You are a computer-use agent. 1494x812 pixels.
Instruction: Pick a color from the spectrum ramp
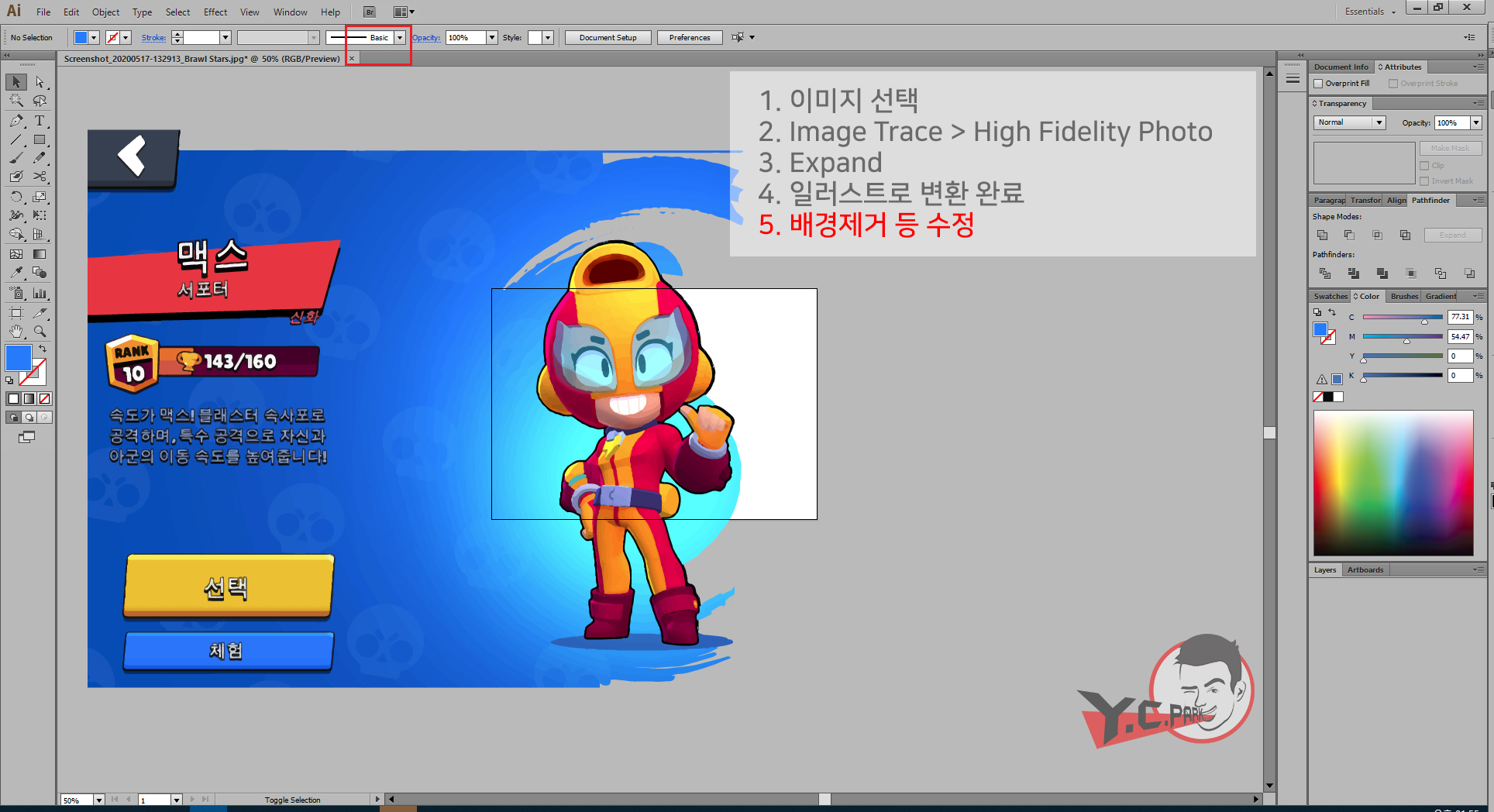[1393, 483]
